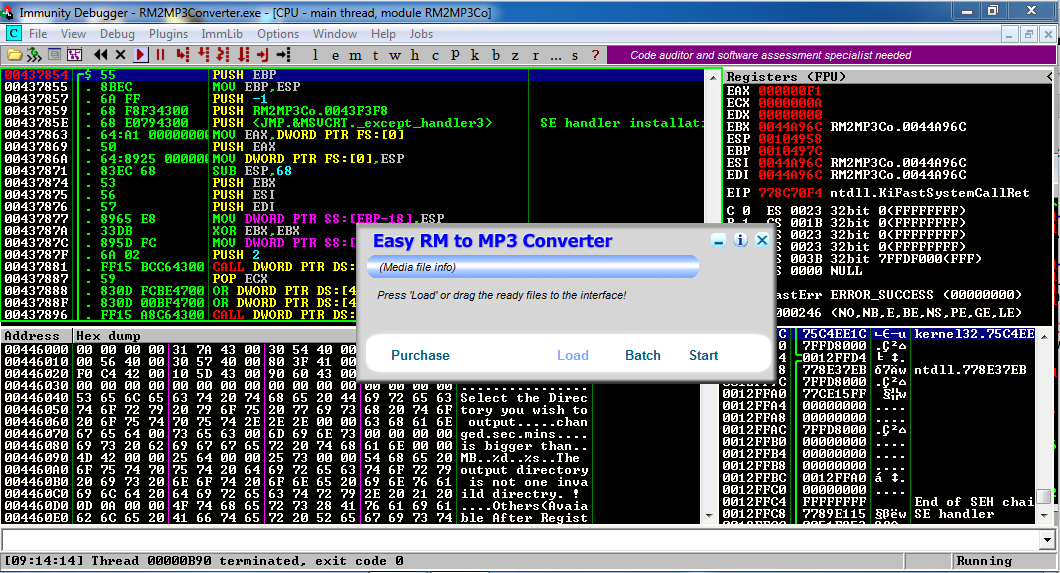Show patches via 'P' button

(x=455, y=55)
